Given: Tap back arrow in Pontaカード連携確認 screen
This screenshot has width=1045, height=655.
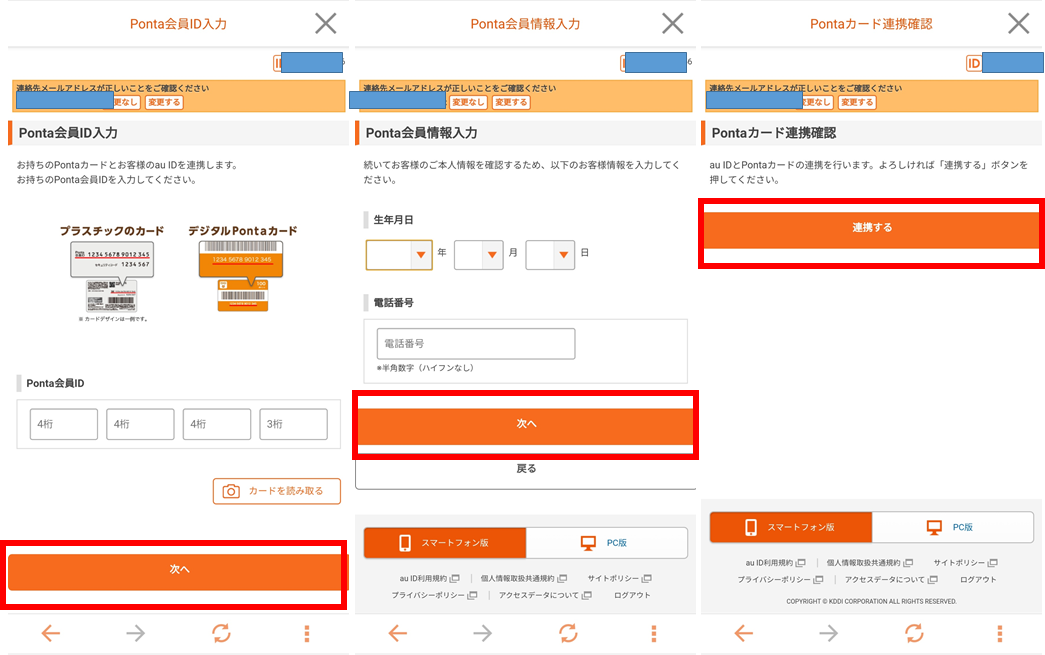Looking at the screenshot, I should tap(744, 633).
